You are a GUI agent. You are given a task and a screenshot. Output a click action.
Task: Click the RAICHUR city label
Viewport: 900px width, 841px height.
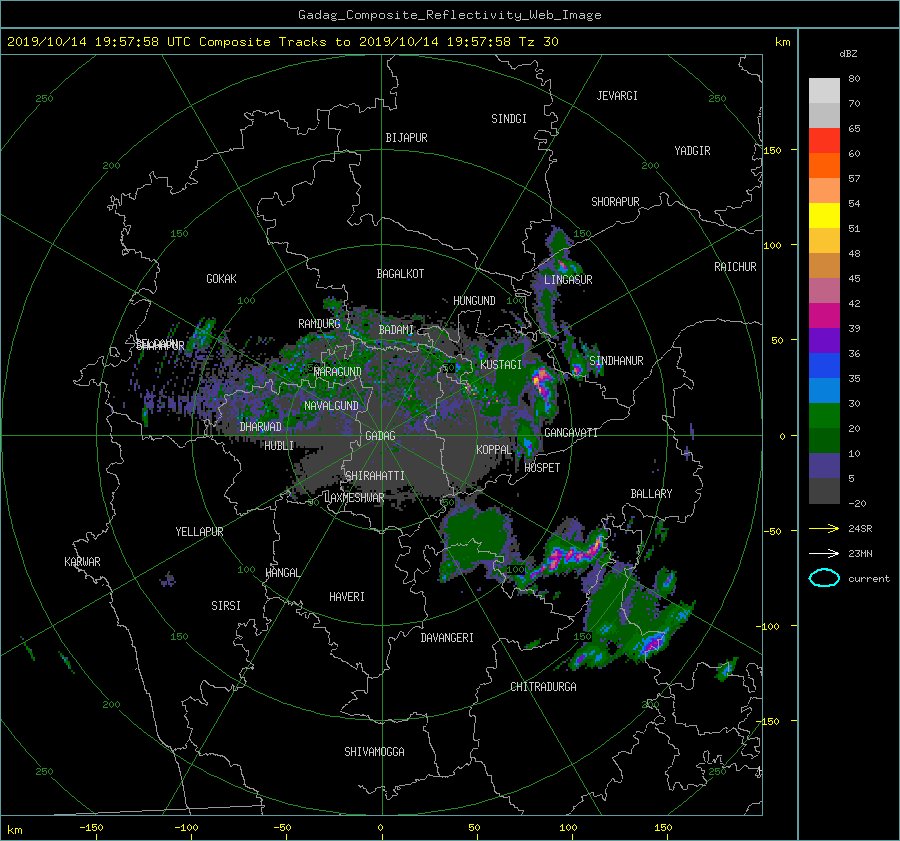click(735, 267)
